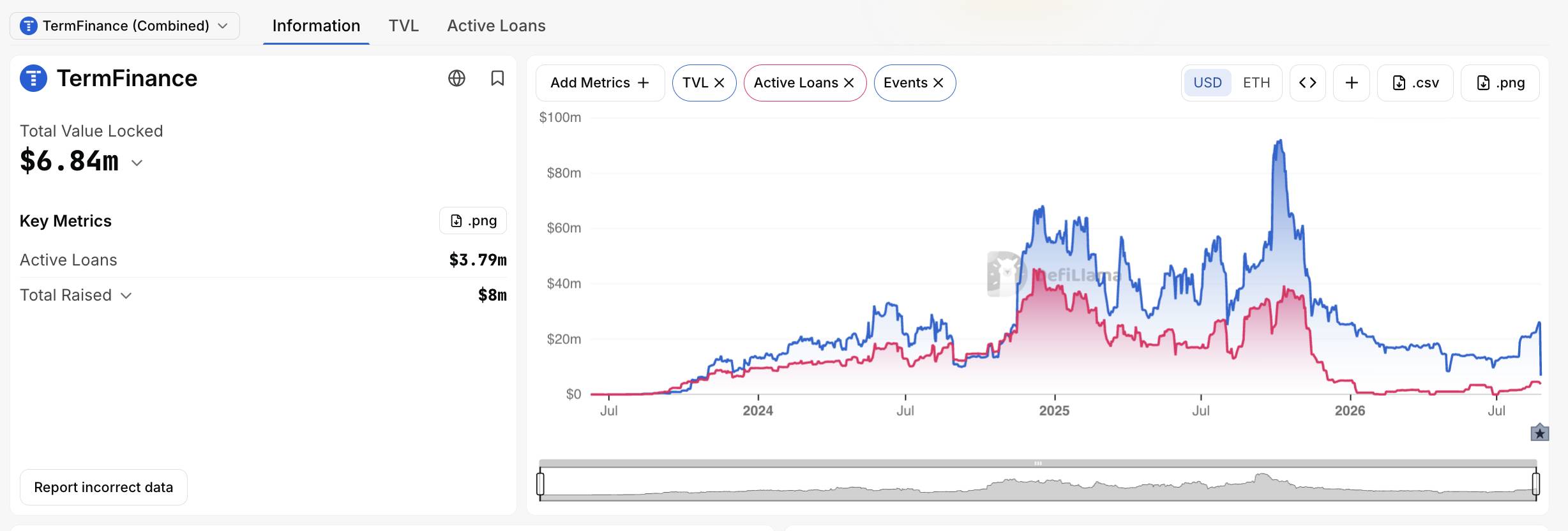Screen dimensions: 1568x531
Task: Click the 2024 x-axis label on chart
Action: 758,411
